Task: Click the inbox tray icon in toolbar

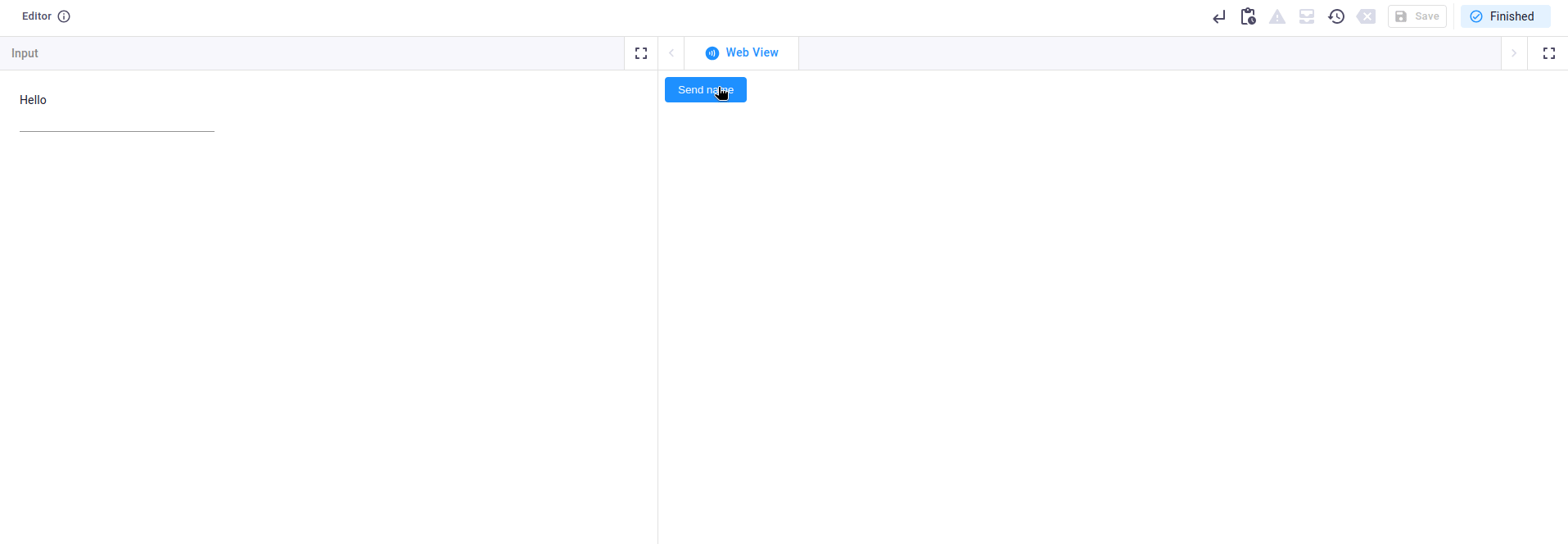Action: click(x=1307, y=17)
